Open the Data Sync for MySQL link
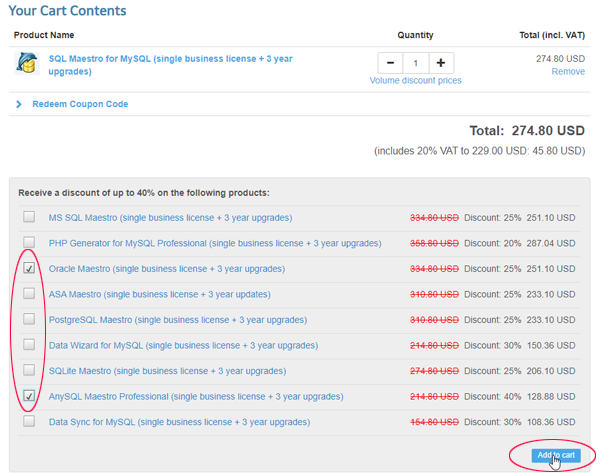 click(x=179, y=422)
